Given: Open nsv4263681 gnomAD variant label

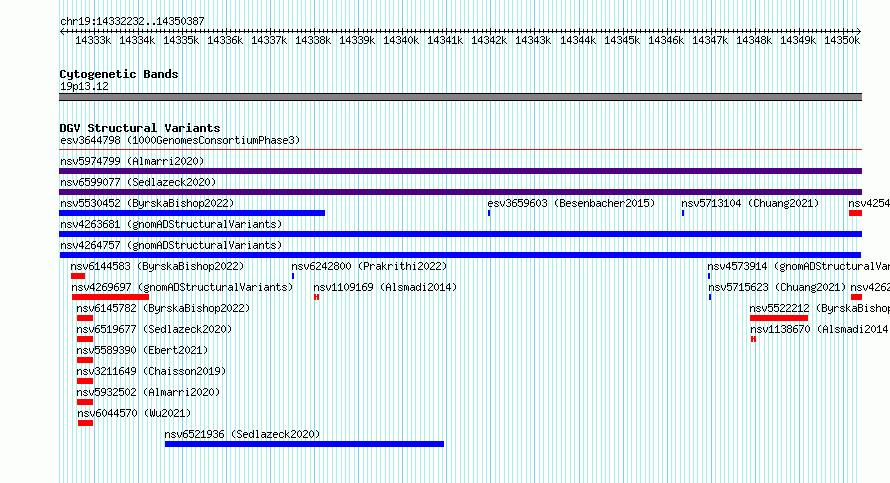Looking at the screenshot, I should pos(171,224).
